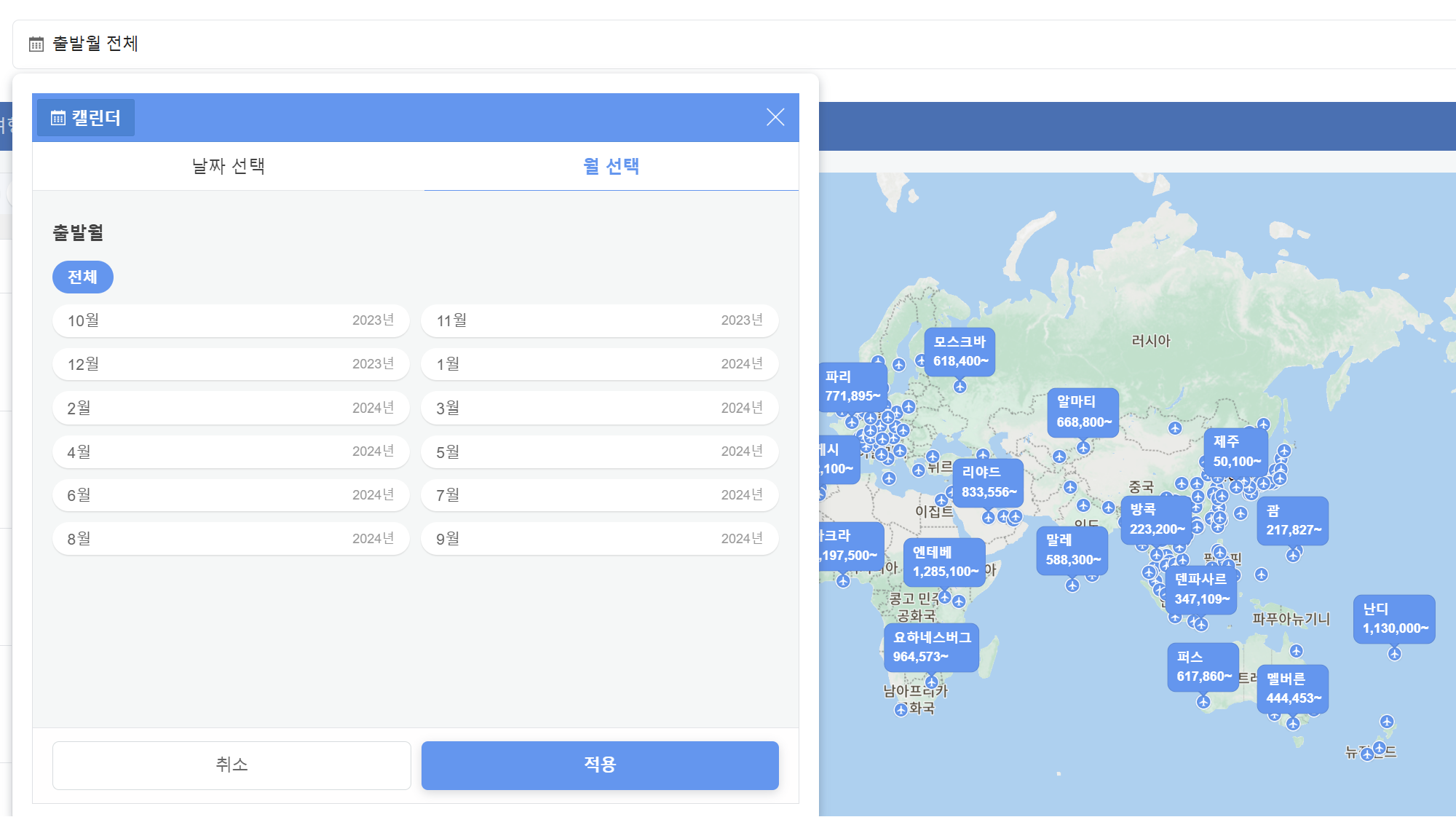Click airplane marker under 말레 label

pos(1072,585)
